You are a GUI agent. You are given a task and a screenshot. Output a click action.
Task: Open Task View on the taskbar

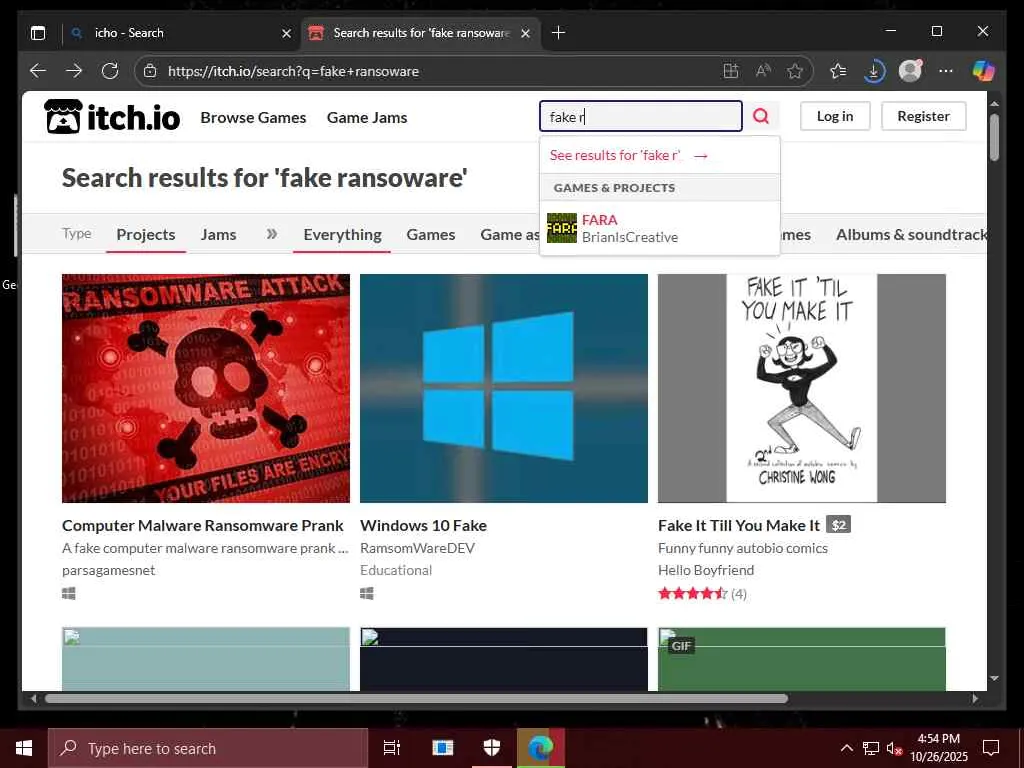392,748
